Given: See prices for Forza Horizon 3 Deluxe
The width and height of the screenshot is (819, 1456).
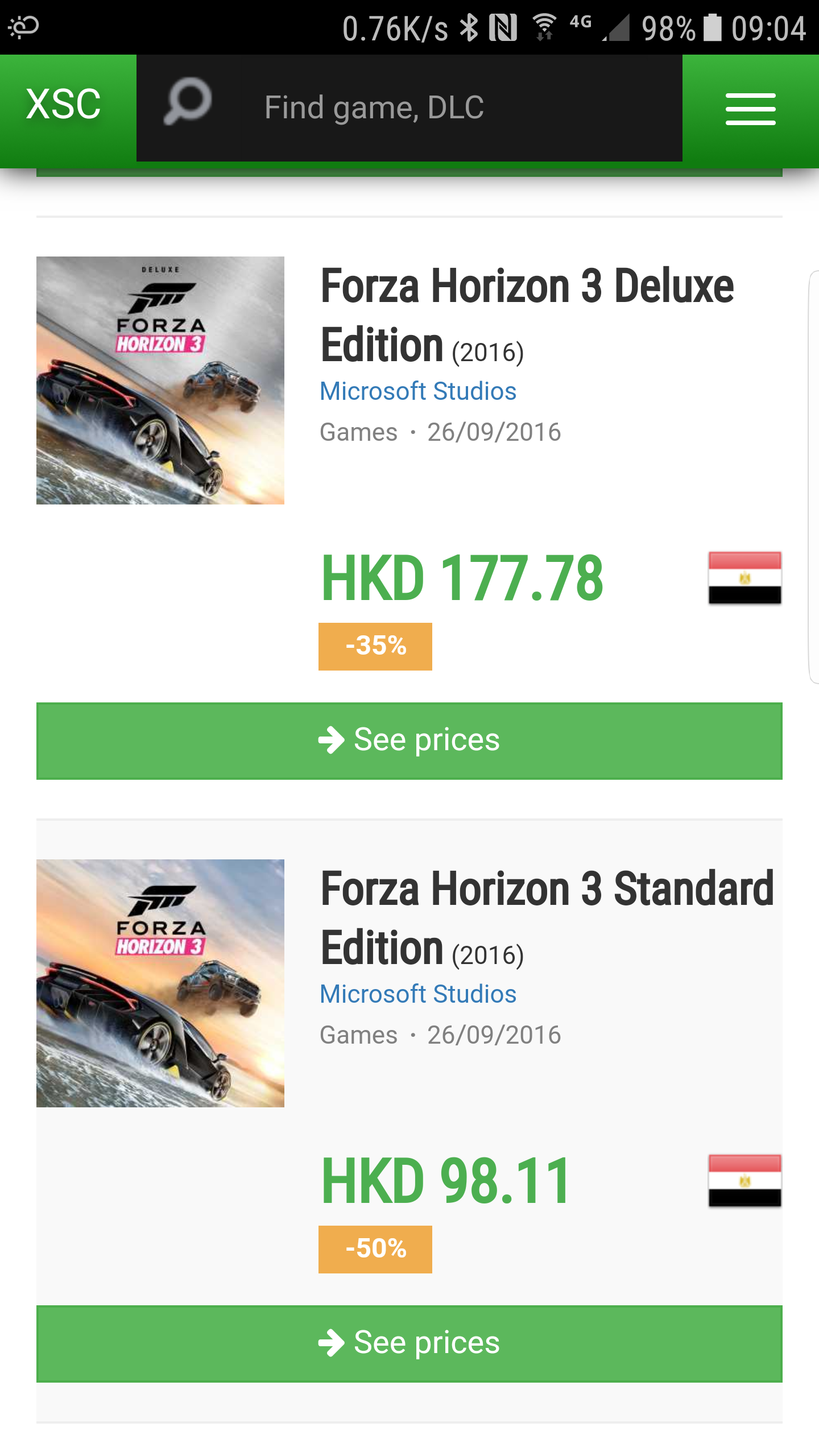Looking at the screenshot, I should (409, 741).
